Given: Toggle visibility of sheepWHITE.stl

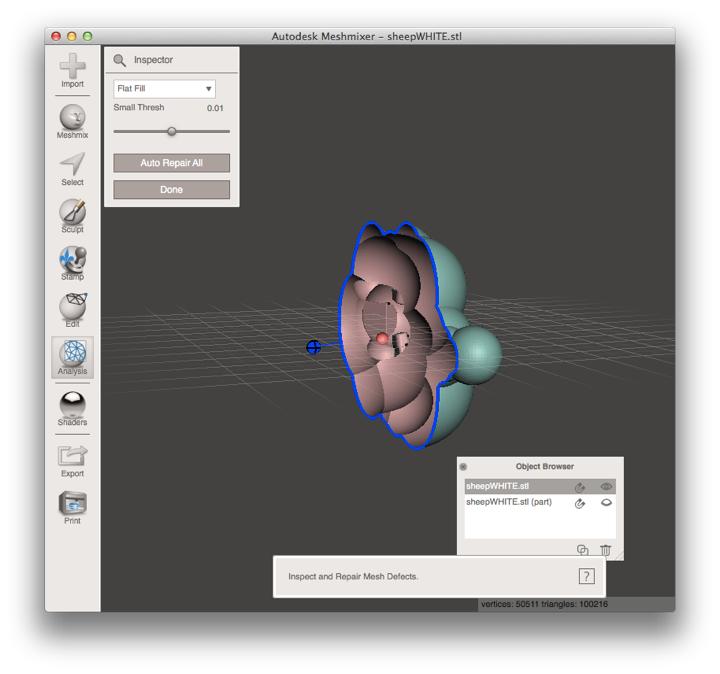Looking at the screenshot, I should 605,487.
